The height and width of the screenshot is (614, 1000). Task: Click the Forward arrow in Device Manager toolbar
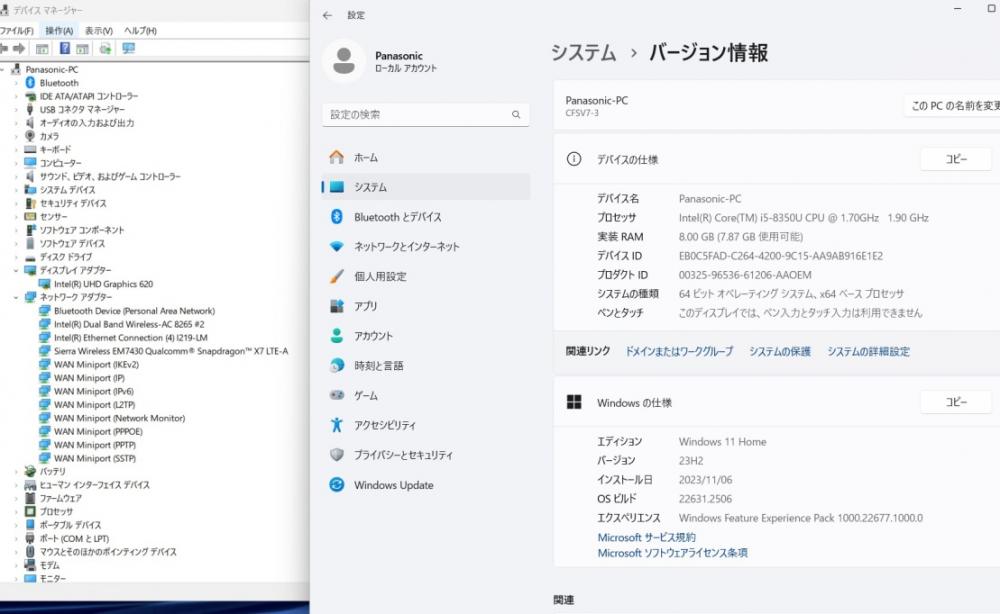[19, 48]
